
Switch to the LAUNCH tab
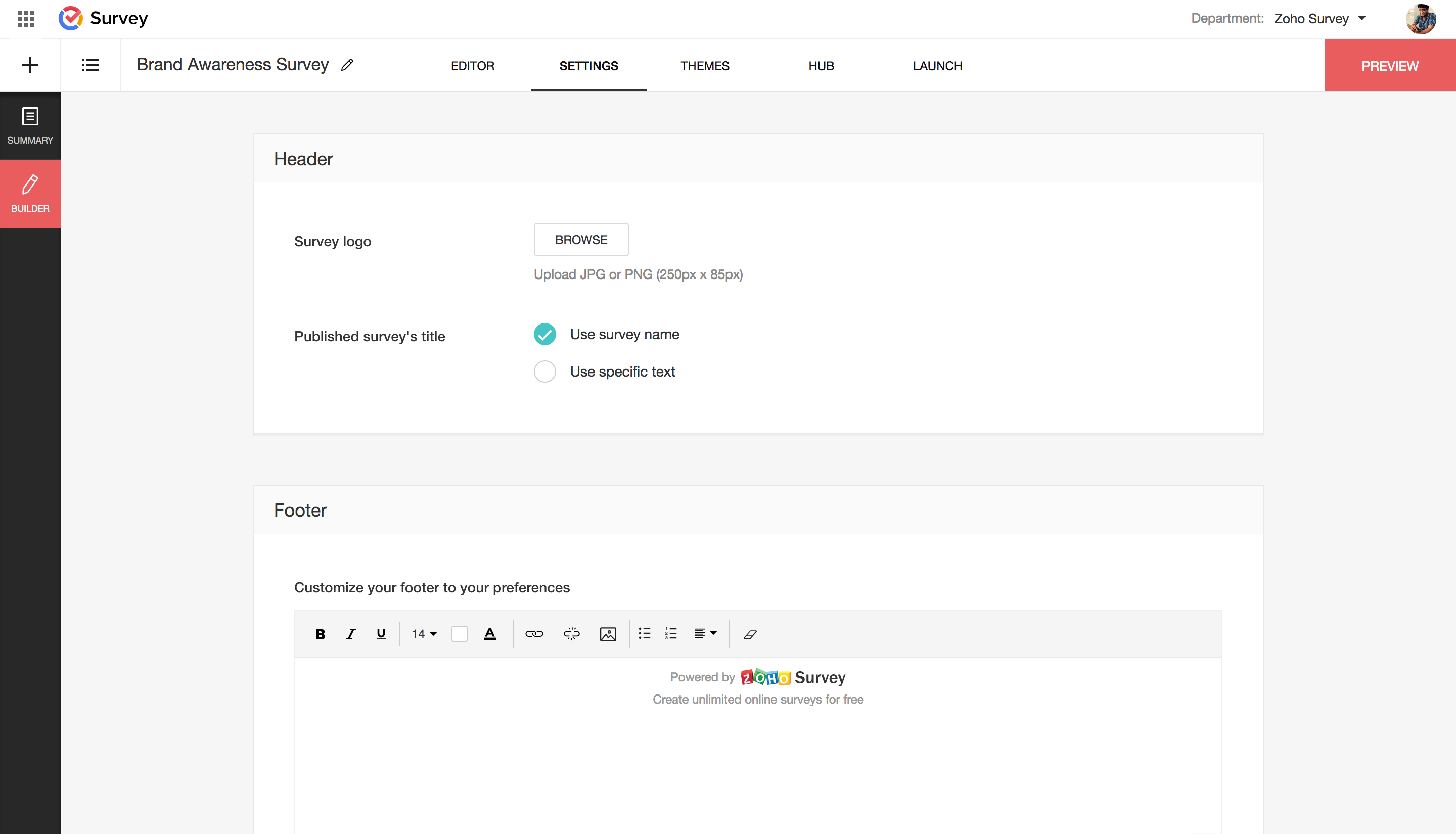938,66
